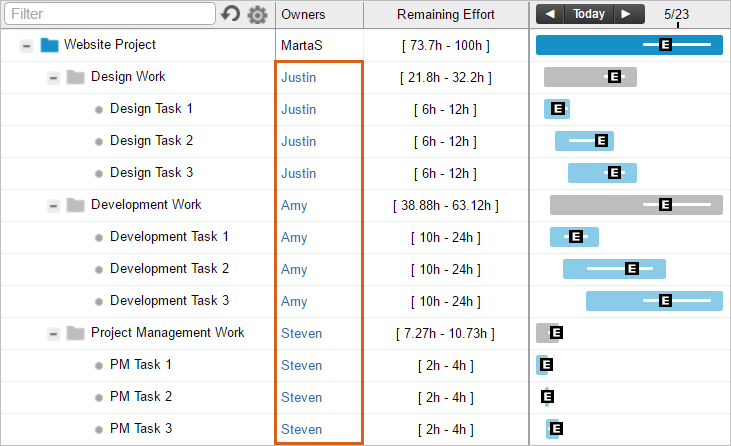Open settings gear icon near filter
The height and width of the screenshot is (446, 731).
(x=257, y=15)
